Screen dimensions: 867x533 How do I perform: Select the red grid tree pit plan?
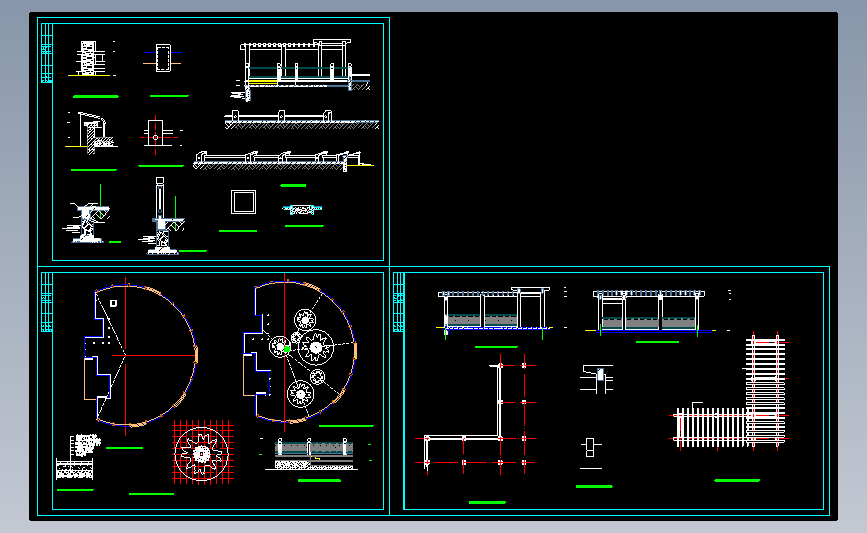point(202,452)
